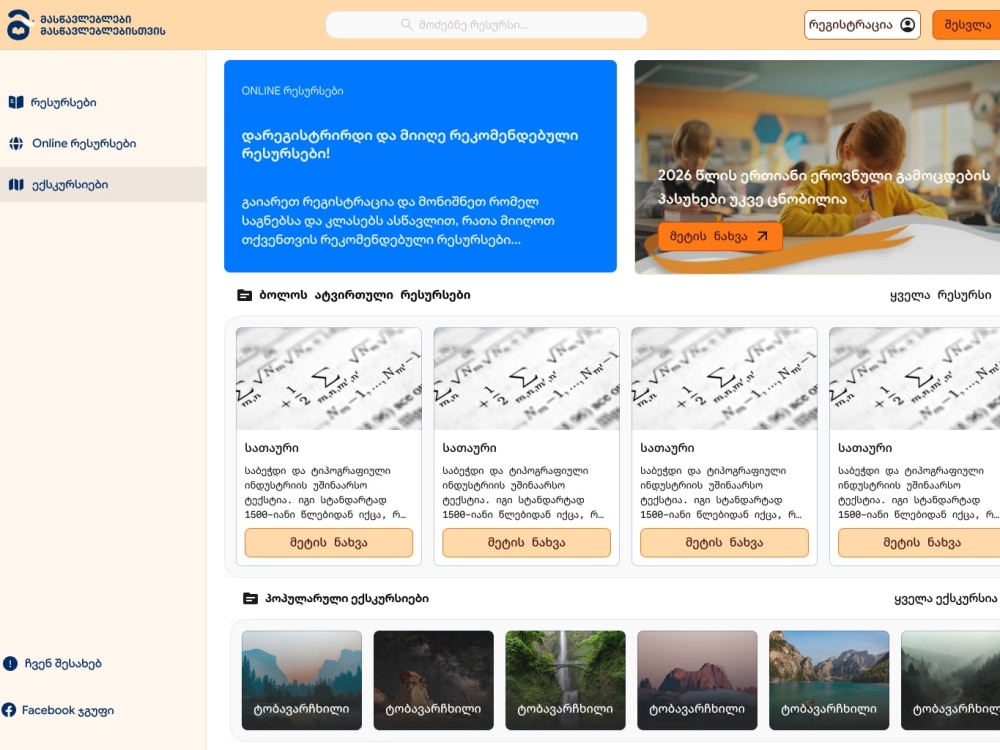Click the site name მასწავლებლები მასწავლებლებისთვის
The image size is (1000, 750).
pyautogui.click(x=103, y=25)
